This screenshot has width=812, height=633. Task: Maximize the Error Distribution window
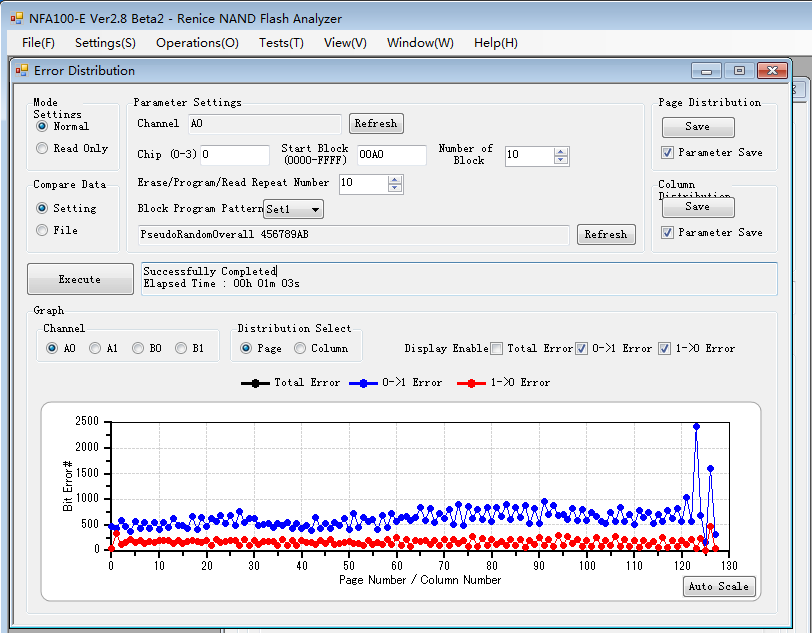pyautogui.click(x=740, y=71)
